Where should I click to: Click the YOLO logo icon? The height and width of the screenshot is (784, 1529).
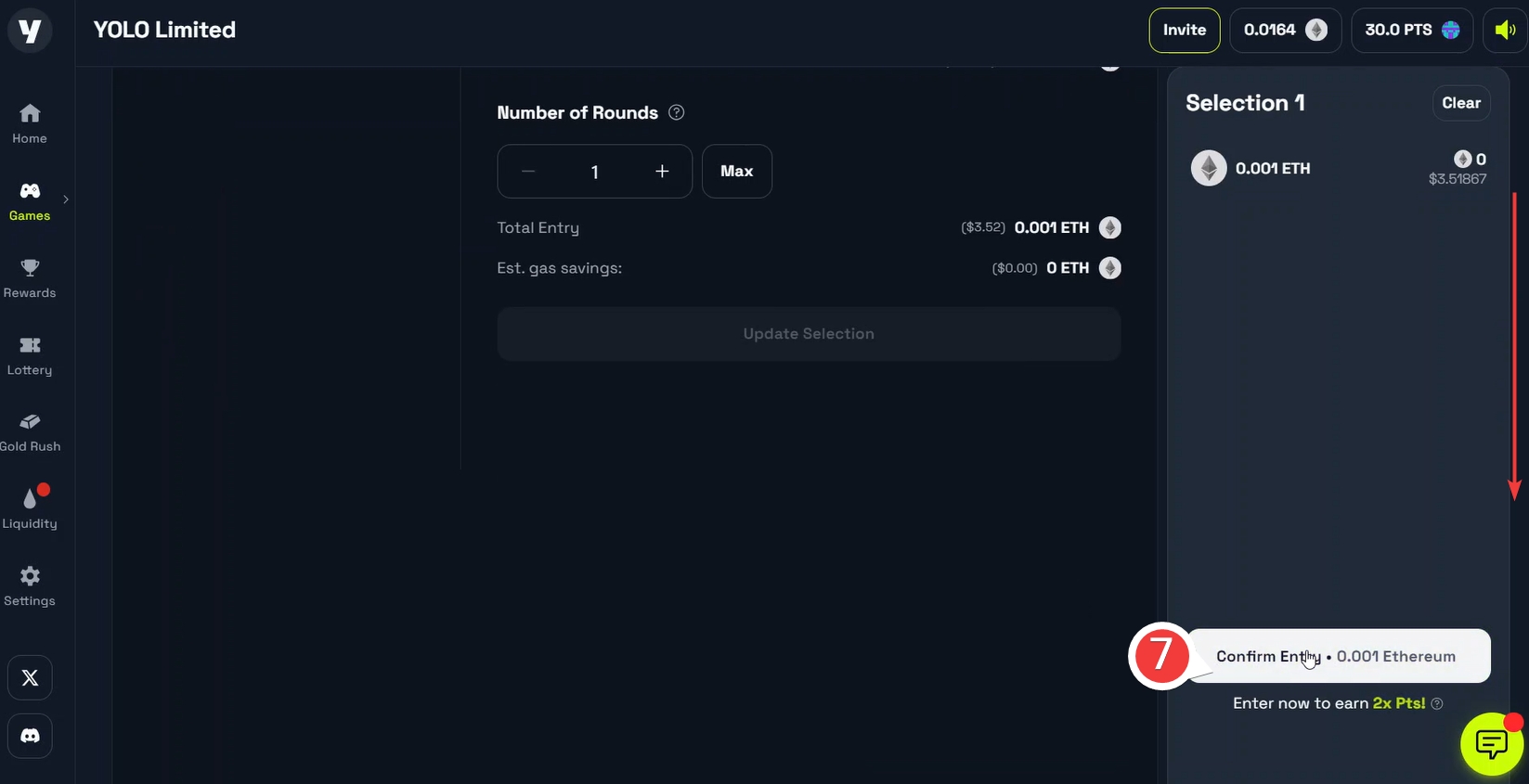[30, 31]
